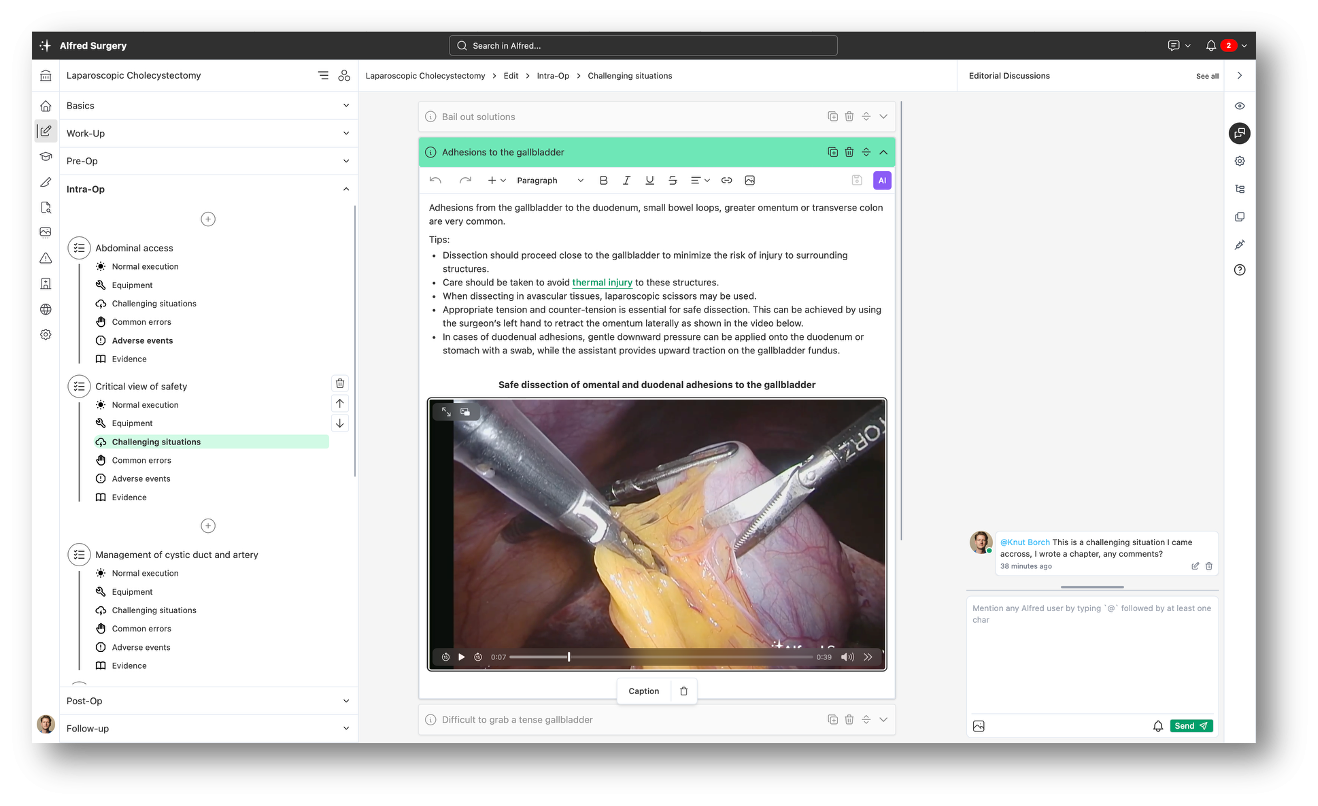Screen dimensions: 1318x806
Task: Expand the Work-Up section
Action: pos(208,133)
